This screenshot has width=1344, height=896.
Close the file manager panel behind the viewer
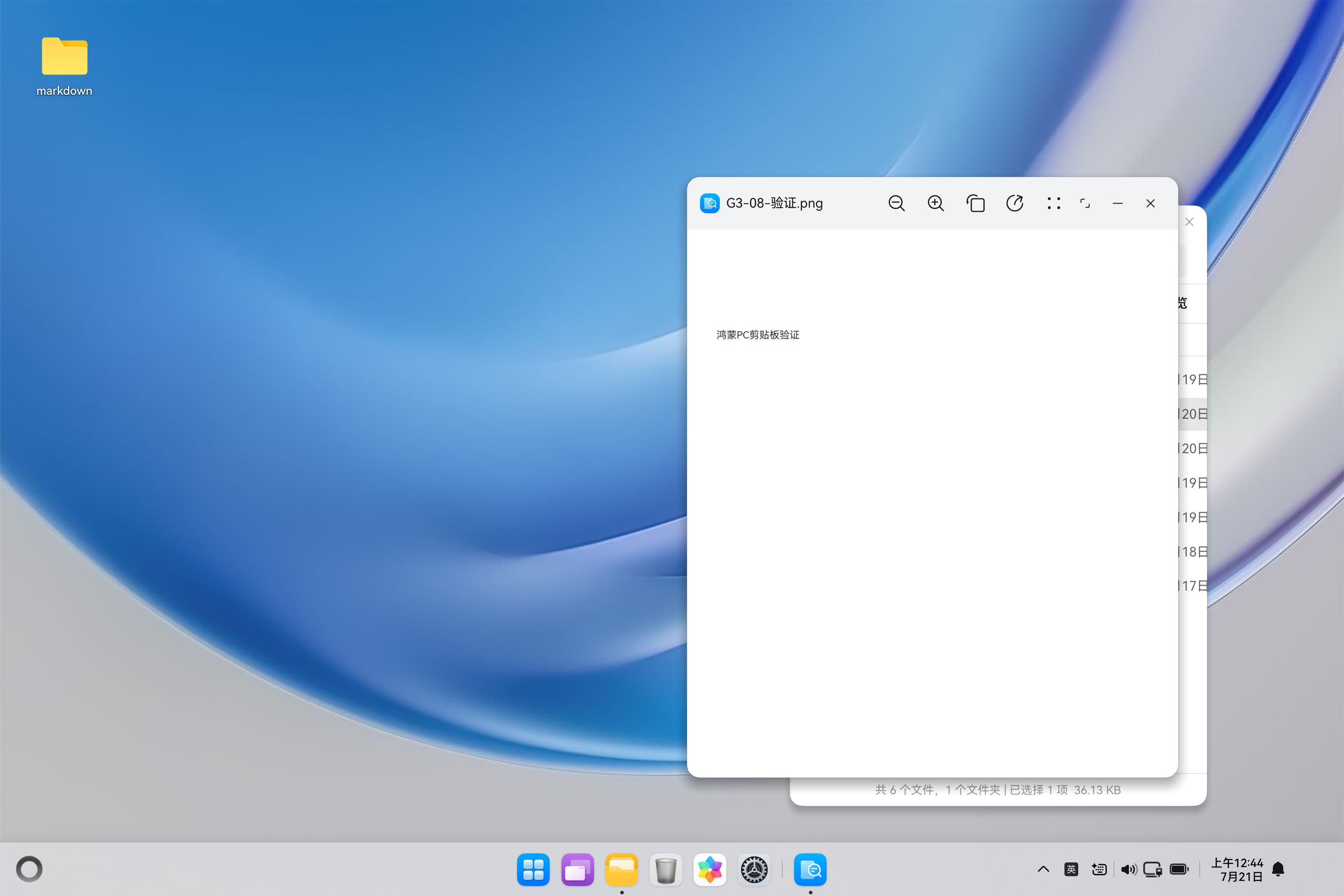[x=1189, y=222]
